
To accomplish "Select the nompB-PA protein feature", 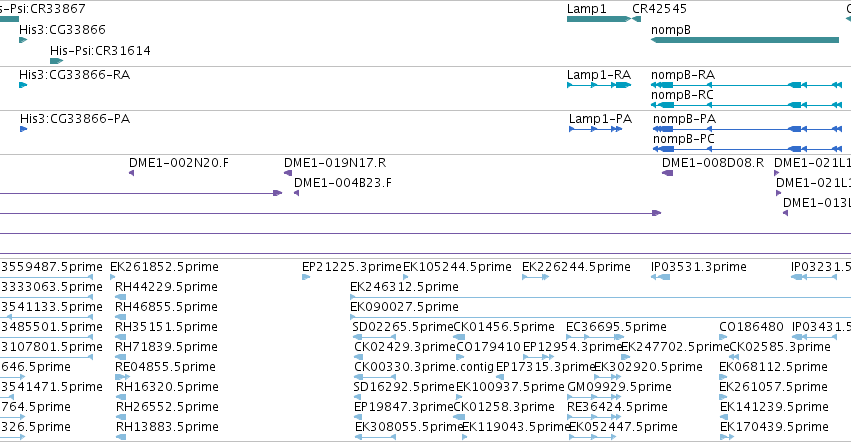I will tap(747, 129).
